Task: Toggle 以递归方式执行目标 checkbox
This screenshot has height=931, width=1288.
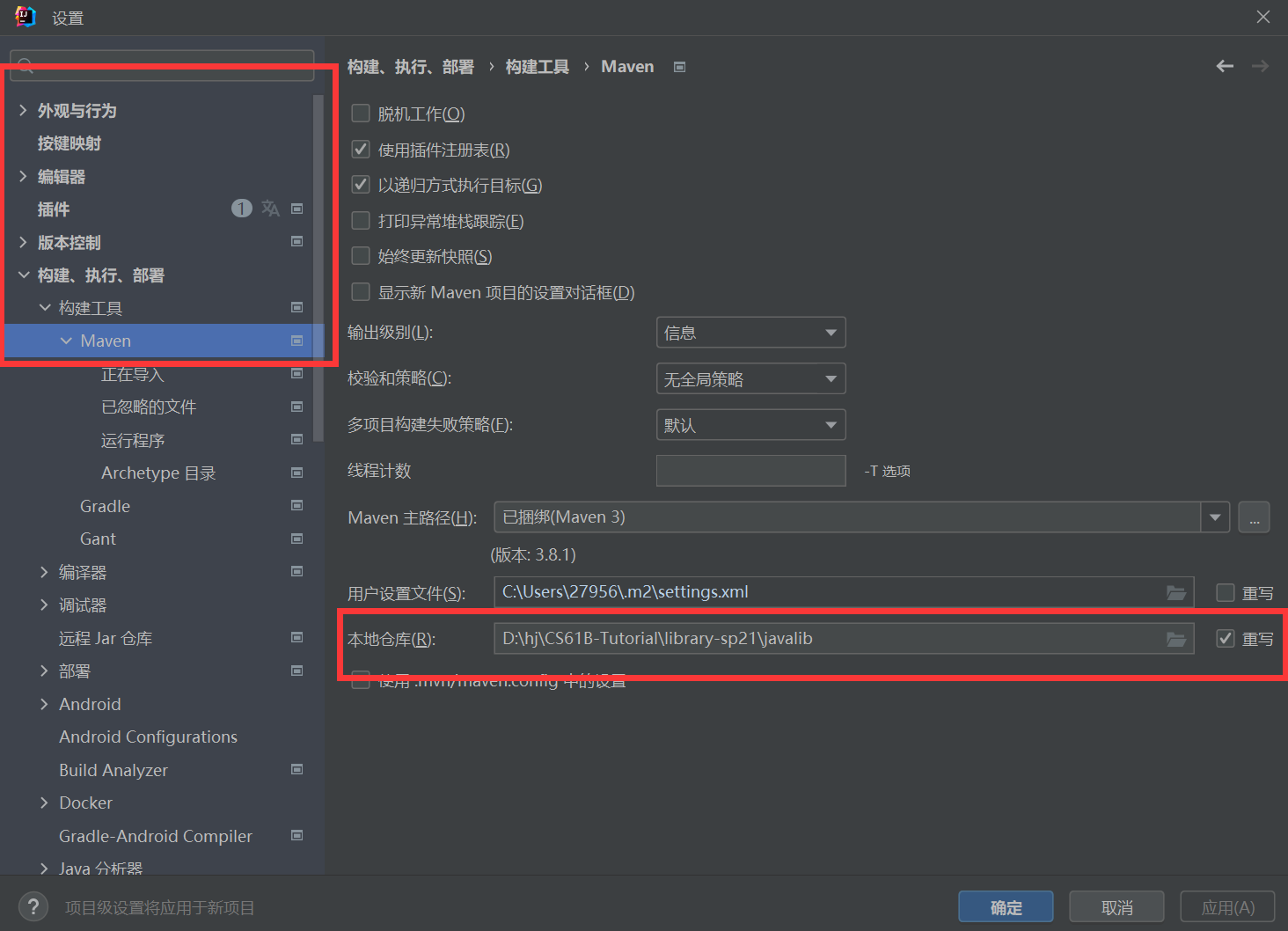Action: coord(361,184)
